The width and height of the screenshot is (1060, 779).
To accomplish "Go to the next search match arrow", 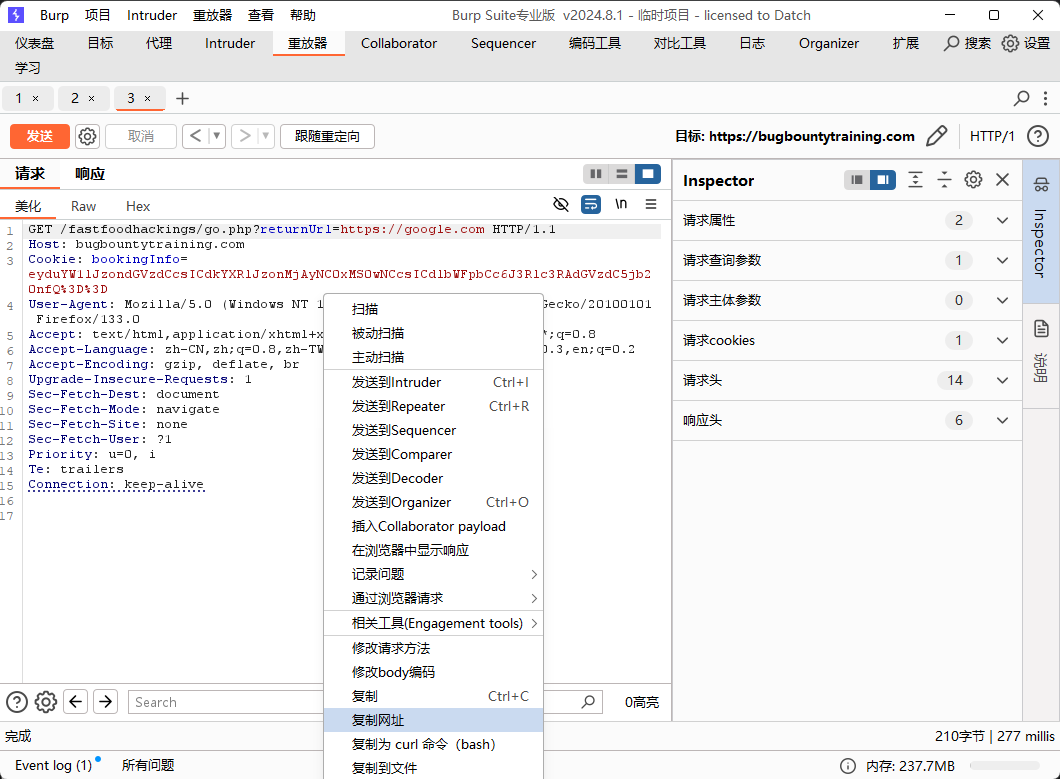I will (x=105, y=702).
